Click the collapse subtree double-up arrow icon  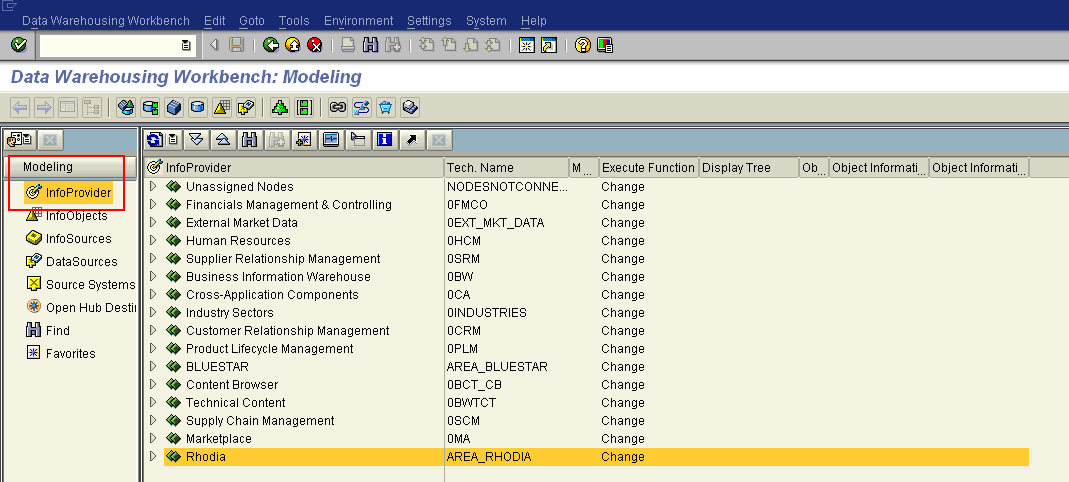click(223, 139)
